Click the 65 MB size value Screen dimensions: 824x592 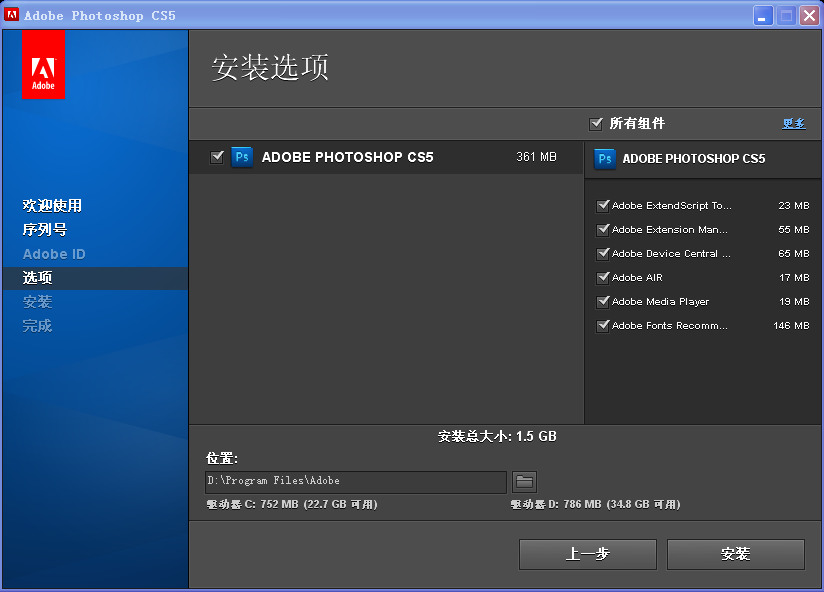(x=794, y=254)
